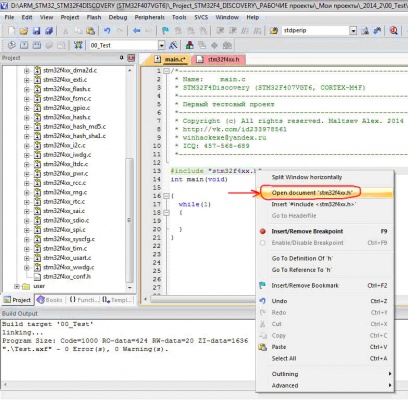The width and height of the screenshot is (408, 400).
Task: Open Find in Files toolbar icon
Action: point(274,31)
